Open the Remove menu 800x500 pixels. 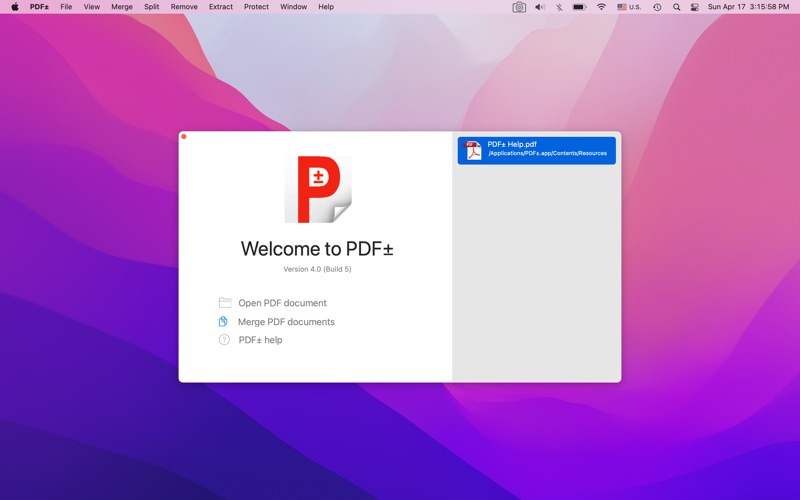[x=184, y=7]
